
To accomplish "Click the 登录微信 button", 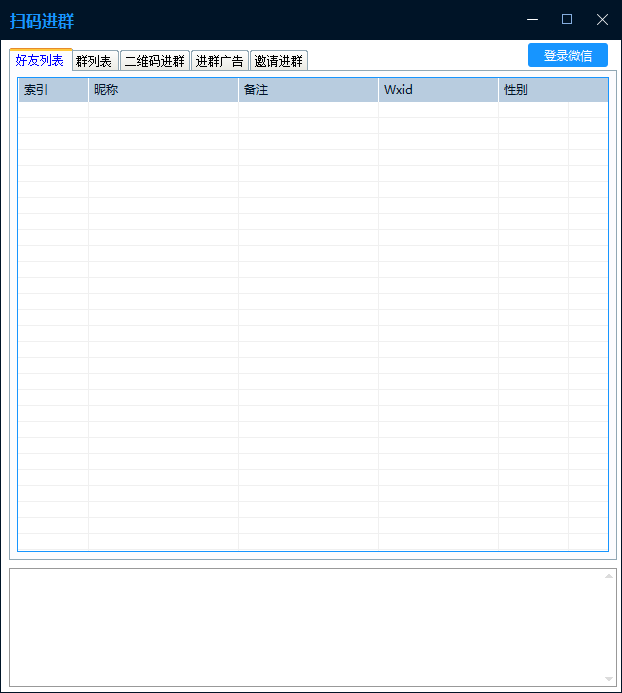I will point(568,55).
